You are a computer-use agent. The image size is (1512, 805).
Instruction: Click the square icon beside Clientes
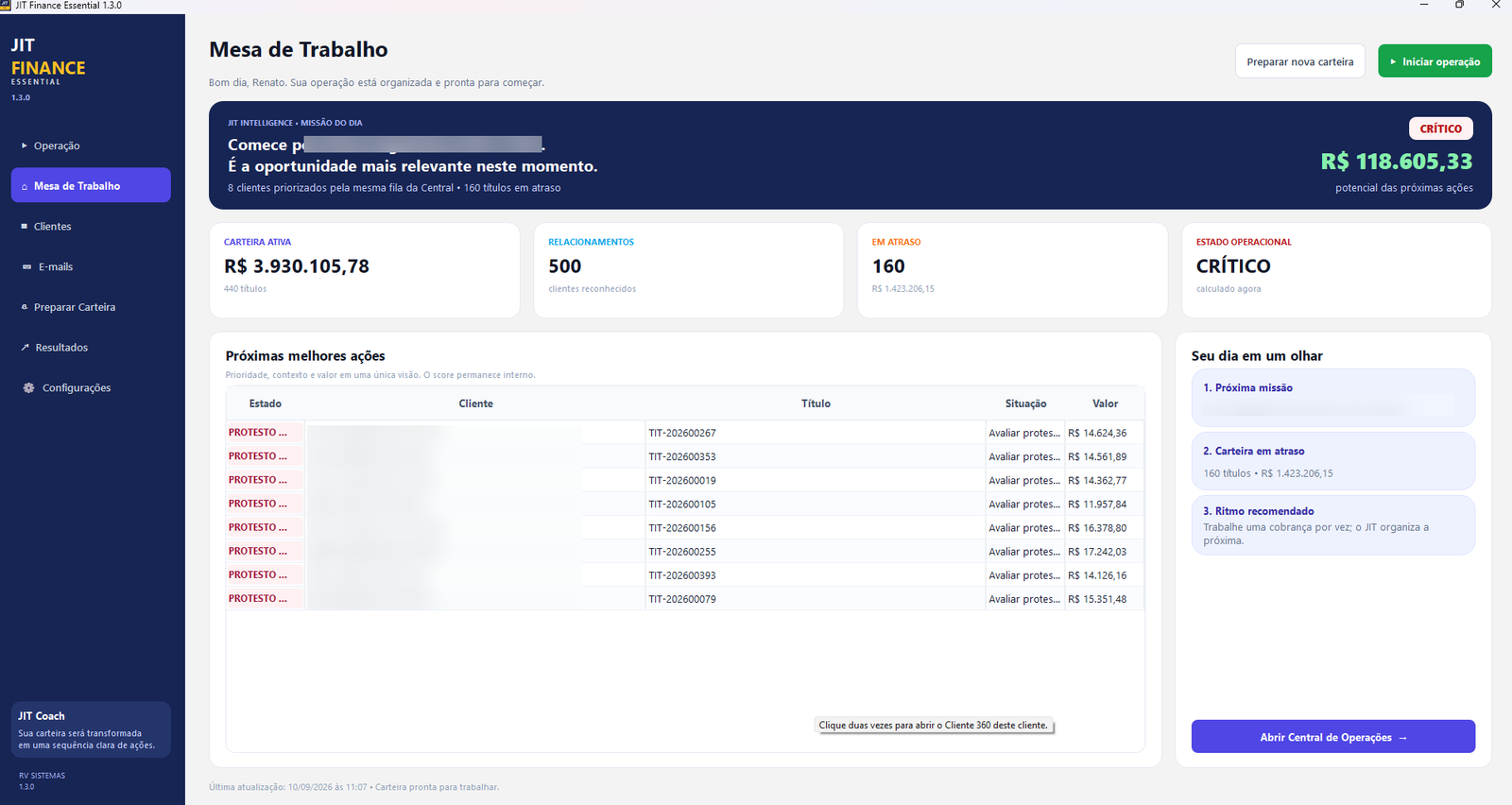click(x=25, y=227)
